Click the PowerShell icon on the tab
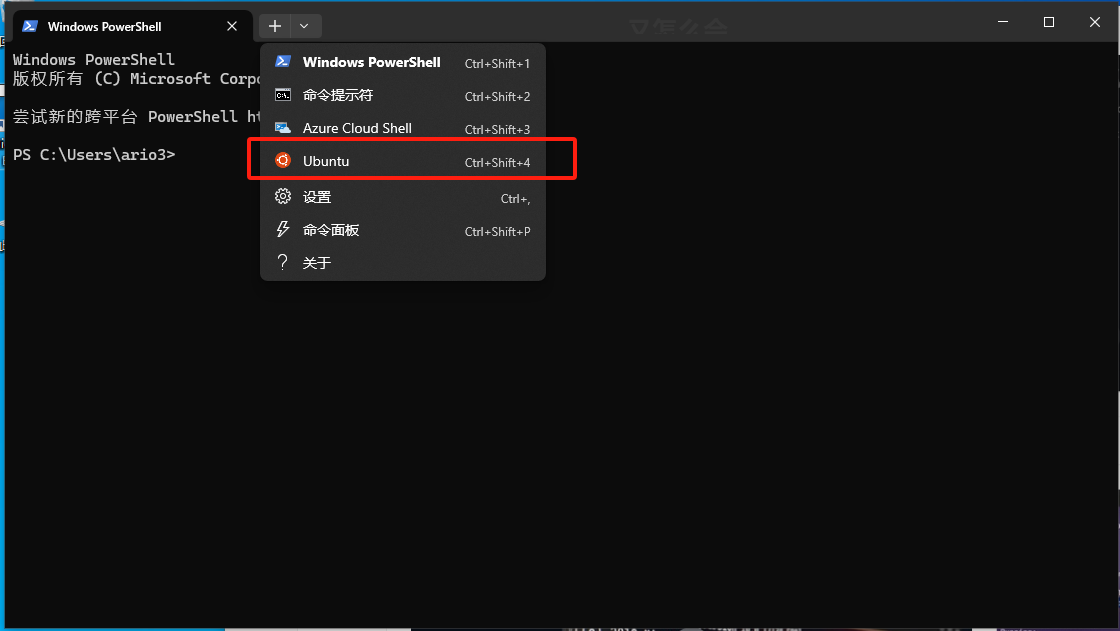The width and height of the screenshot is (1120, 631). click(30, 26)
